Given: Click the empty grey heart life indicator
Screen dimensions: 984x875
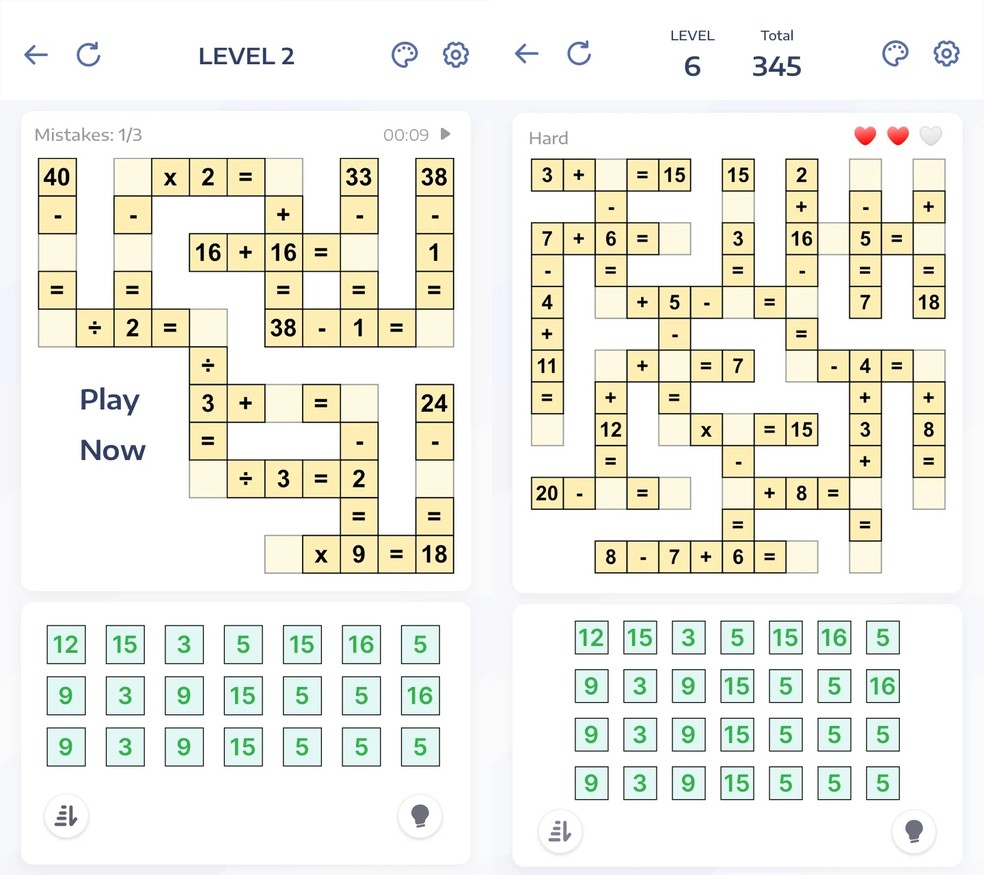Looking at the screenshot, I should [930, 136].
